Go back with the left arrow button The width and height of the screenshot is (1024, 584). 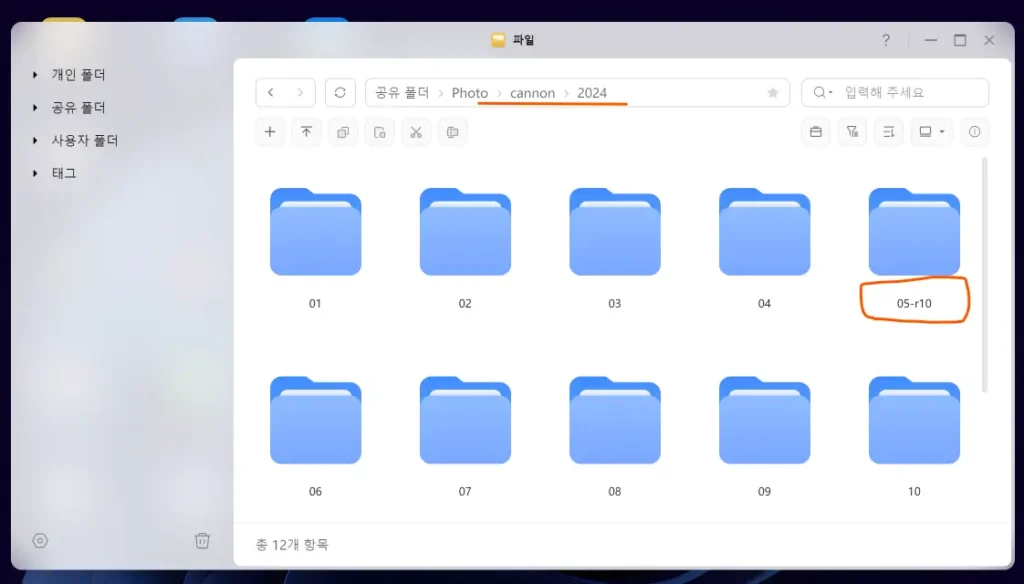[271, 93]
